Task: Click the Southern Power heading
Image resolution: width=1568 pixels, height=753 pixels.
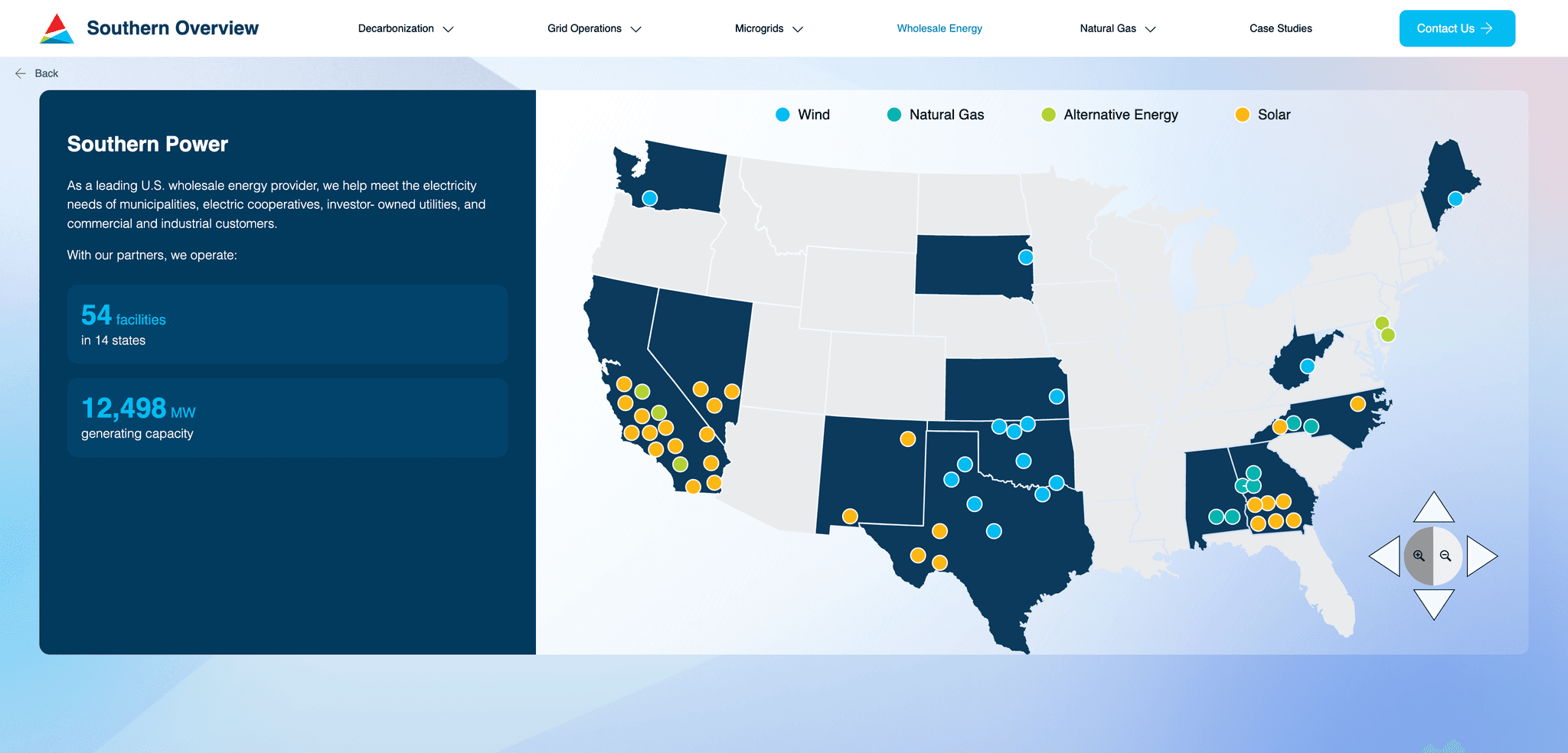Action: (148, 144)
